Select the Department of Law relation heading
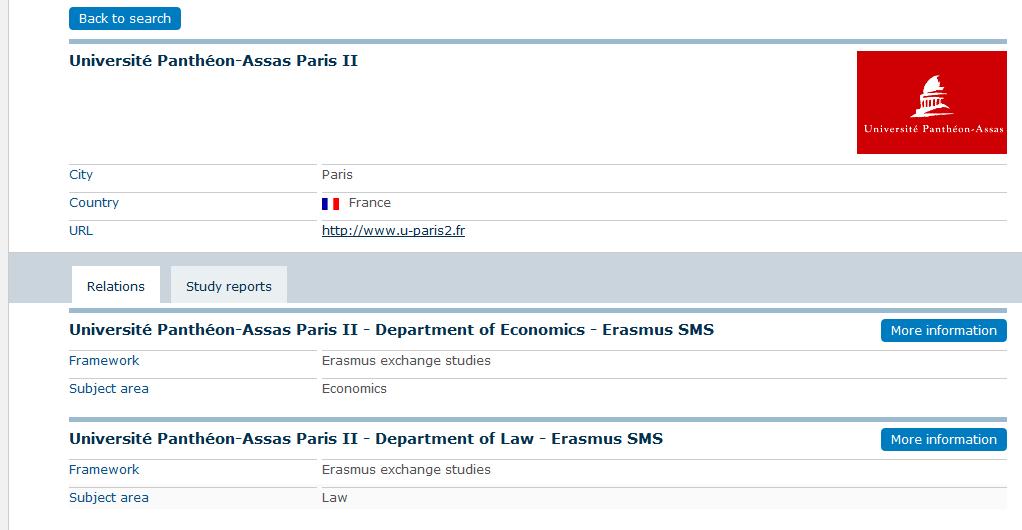This screenshot has width=1022, height=530. click(x=366, y=439)
